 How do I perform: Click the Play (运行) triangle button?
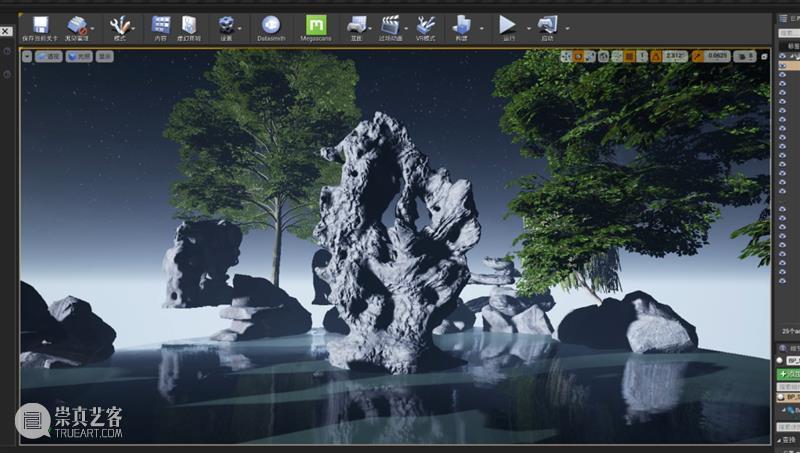507,25
